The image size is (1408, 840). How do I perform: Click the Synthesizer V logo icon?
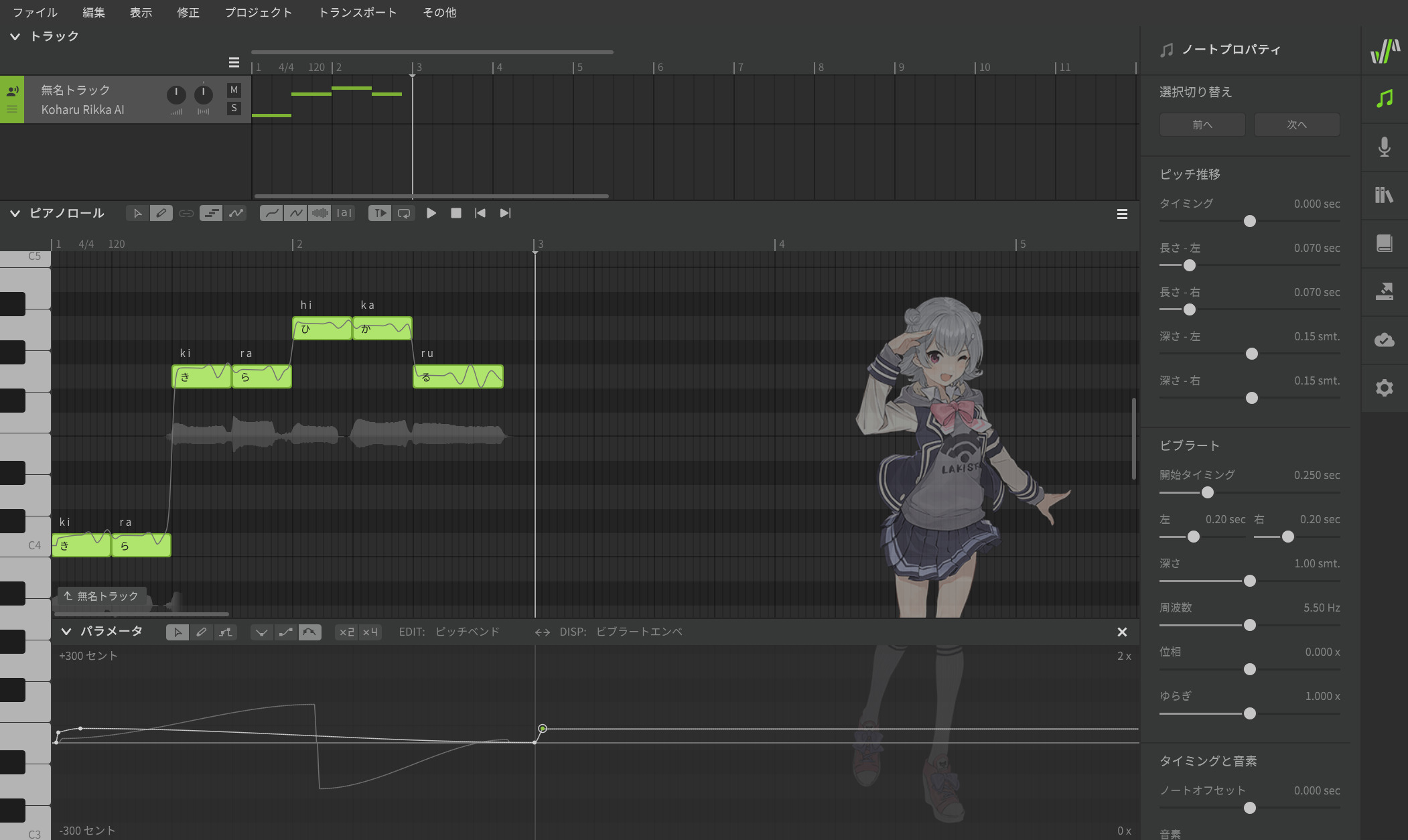1385,51
